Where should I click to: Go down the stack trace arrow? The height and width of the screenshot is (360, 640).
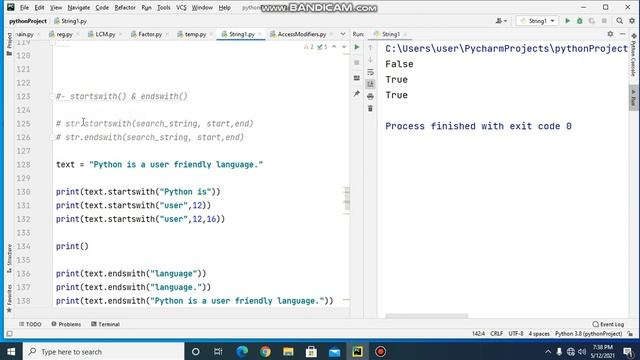pyautogui.click(x=370, y=60)
